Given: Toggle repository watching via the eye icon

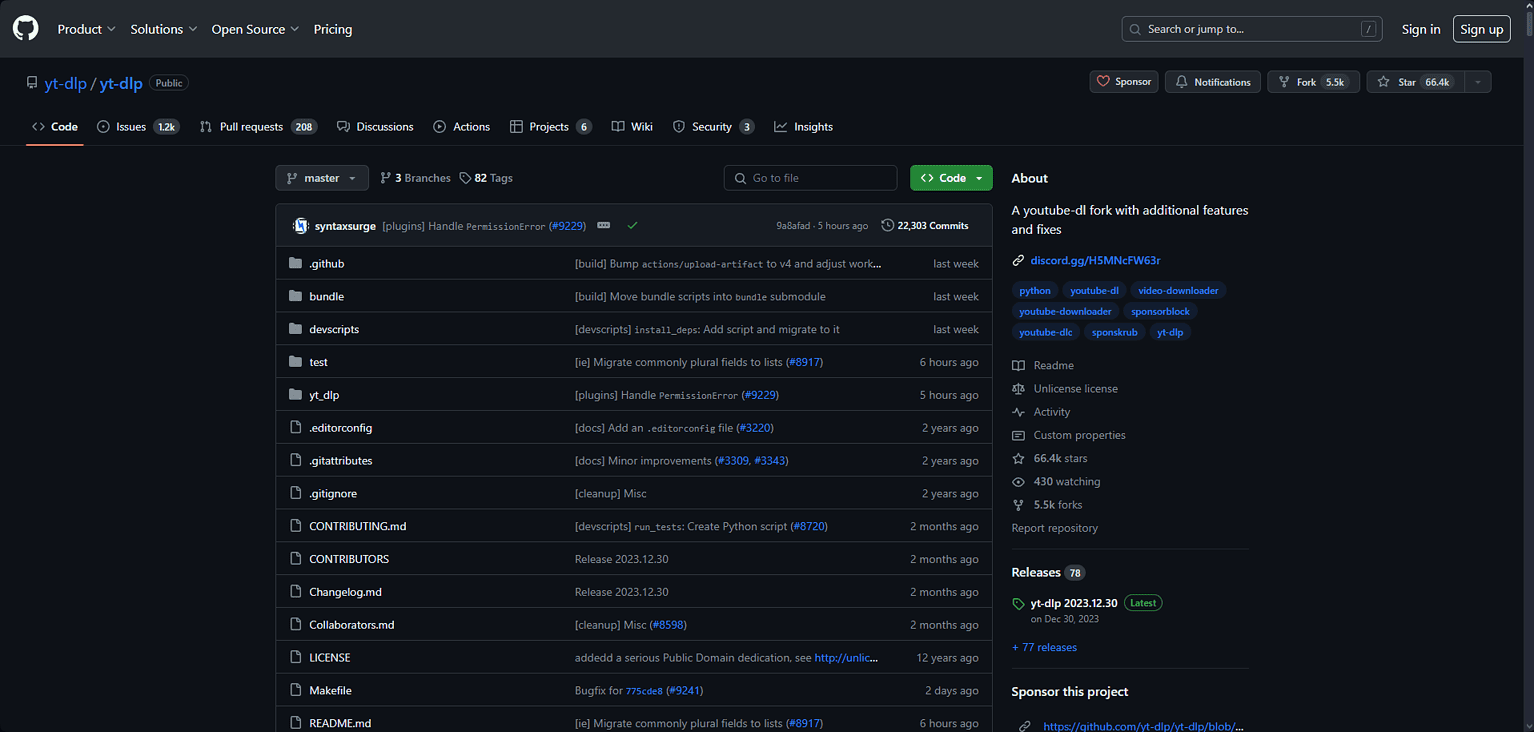Looking at the screenshot, I should [1017, 481].
